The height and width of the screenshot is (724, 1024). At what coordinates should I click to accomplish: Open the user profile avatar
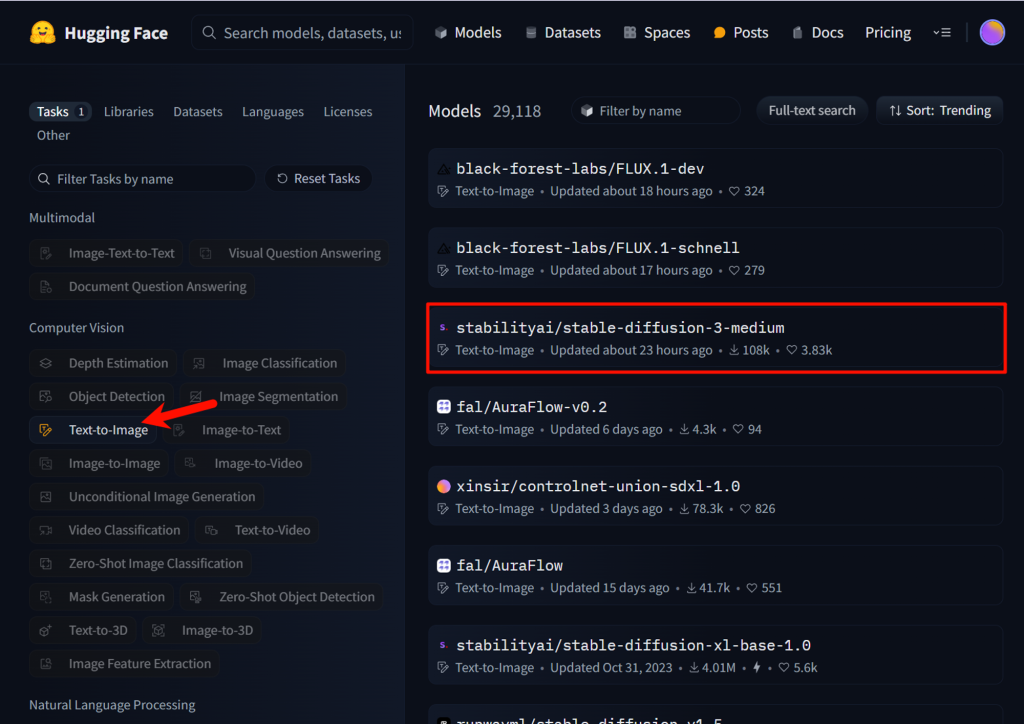991,33
